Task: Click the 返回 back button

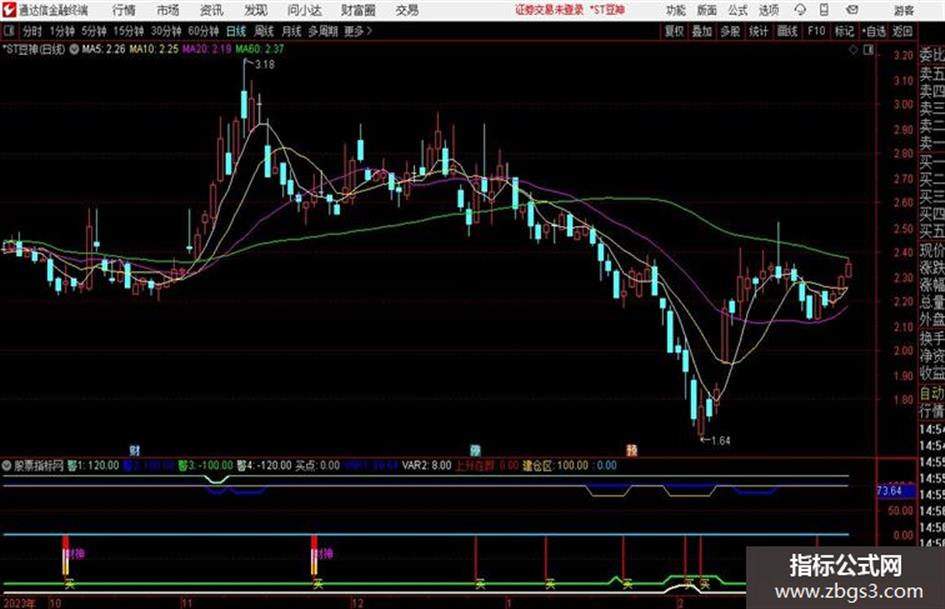Action: pos(902,31)
